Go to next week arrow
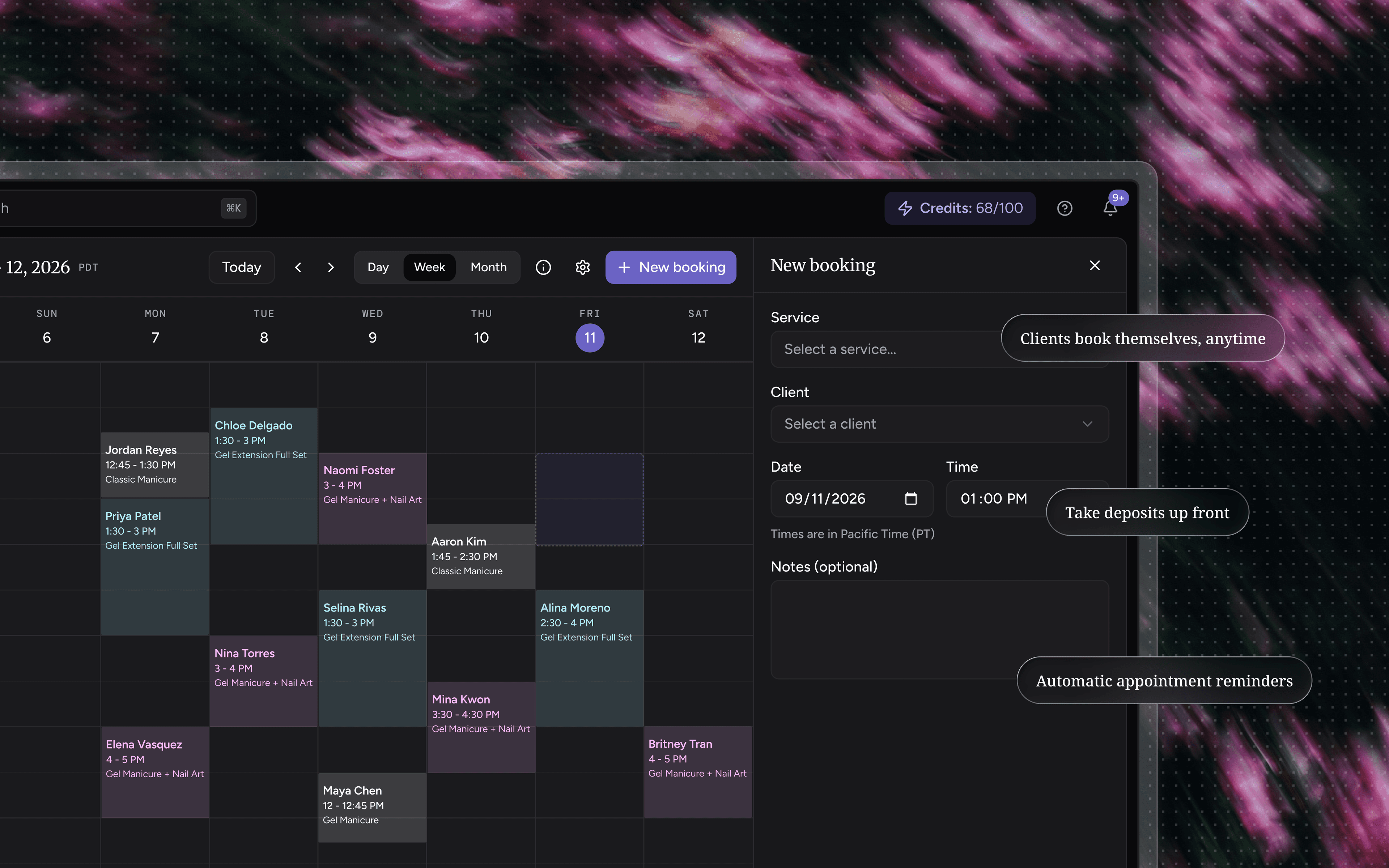The height and width of the screenshot is (868, 1389). (x=331, y=268)
